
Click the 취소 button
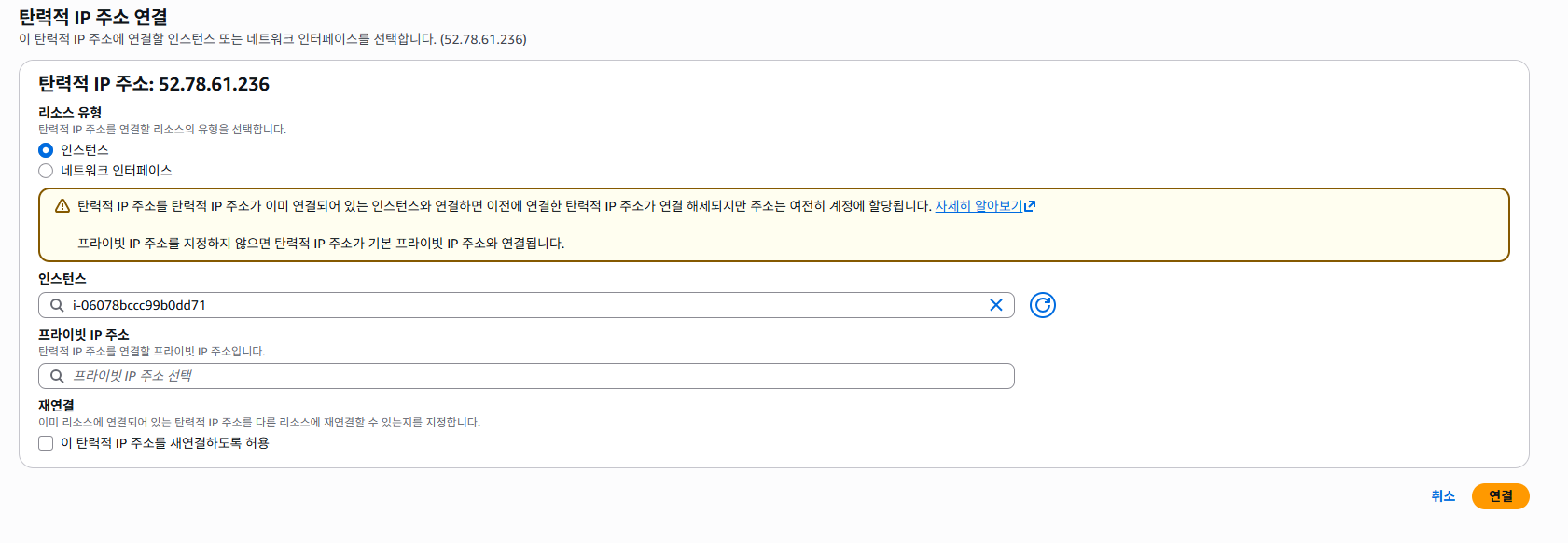click(x=1443, y=496)
